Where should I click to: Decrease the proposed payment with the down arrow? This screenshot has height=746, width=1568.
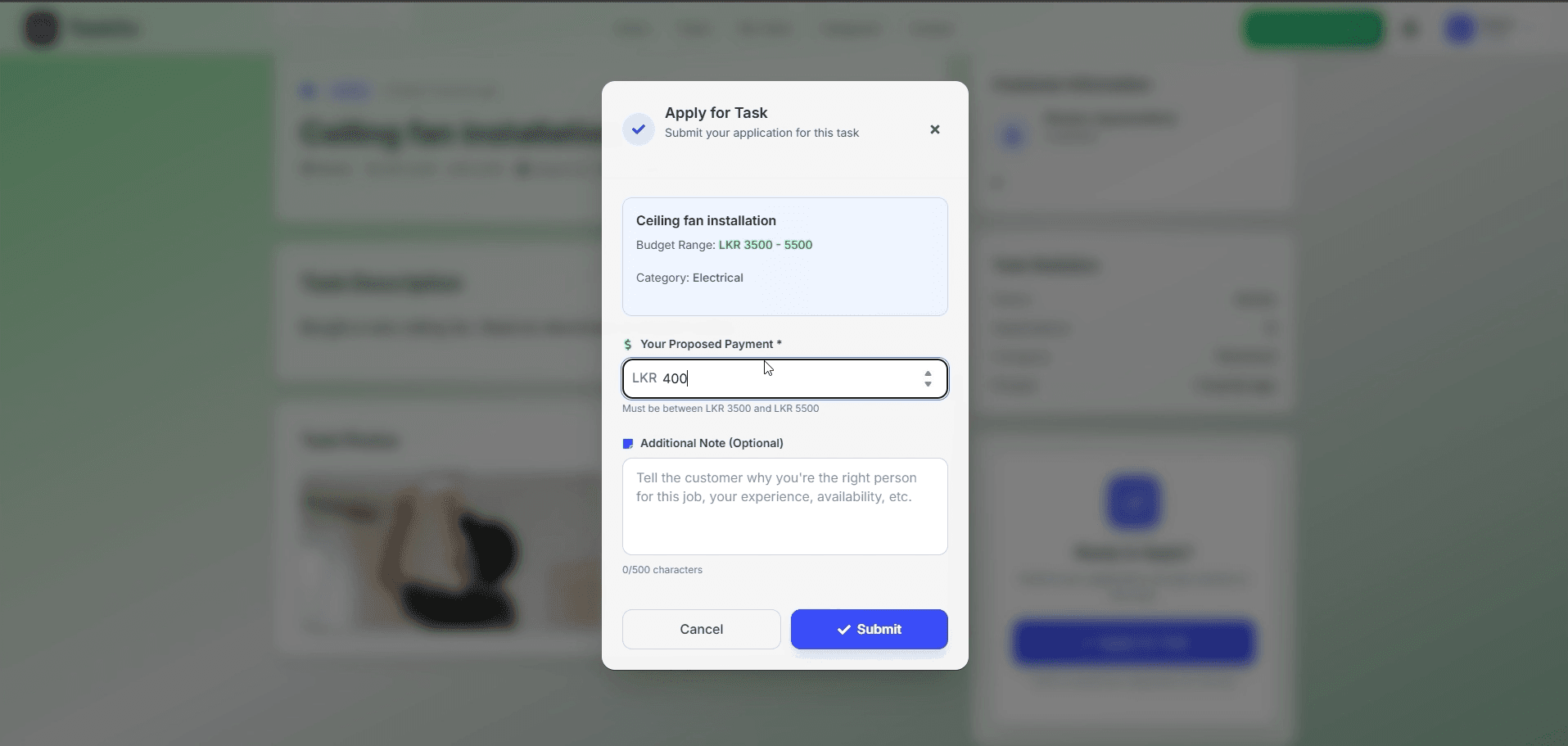pos(928,384)
